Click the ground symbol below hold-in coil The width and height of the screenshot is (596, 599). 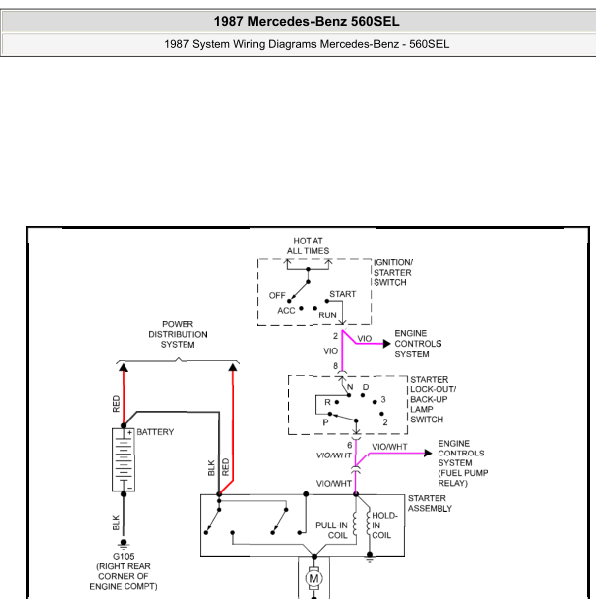[370, 557]
